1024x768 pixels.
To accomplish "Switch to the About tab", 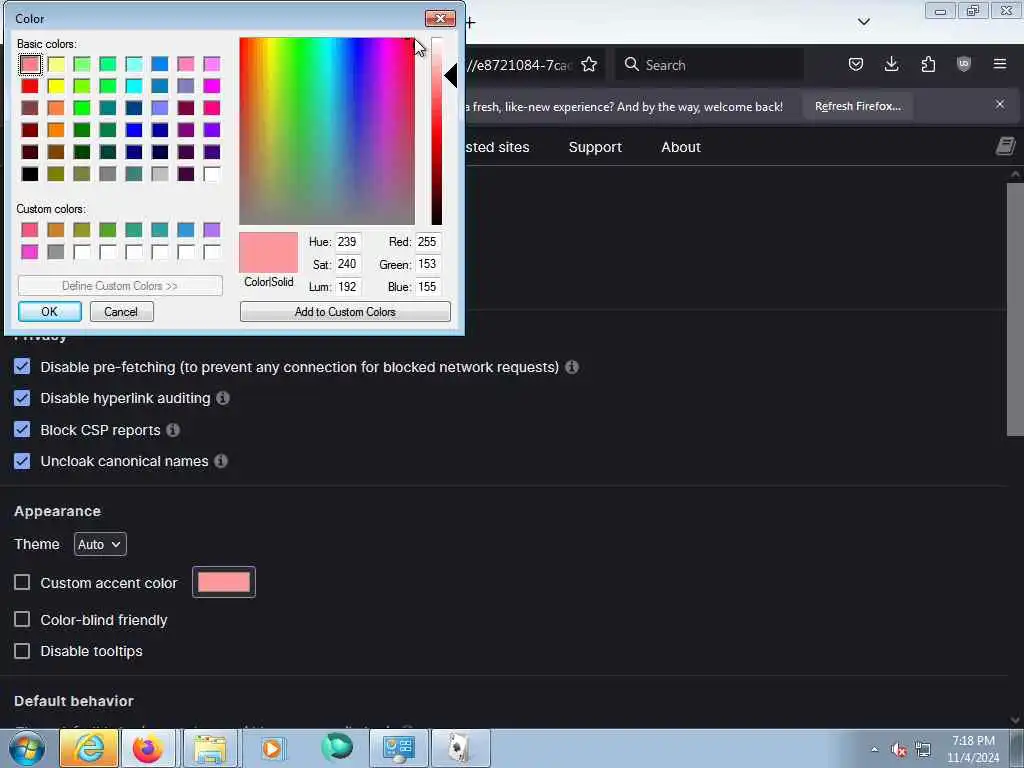I will pyautogui.click(x=680, y=147).
